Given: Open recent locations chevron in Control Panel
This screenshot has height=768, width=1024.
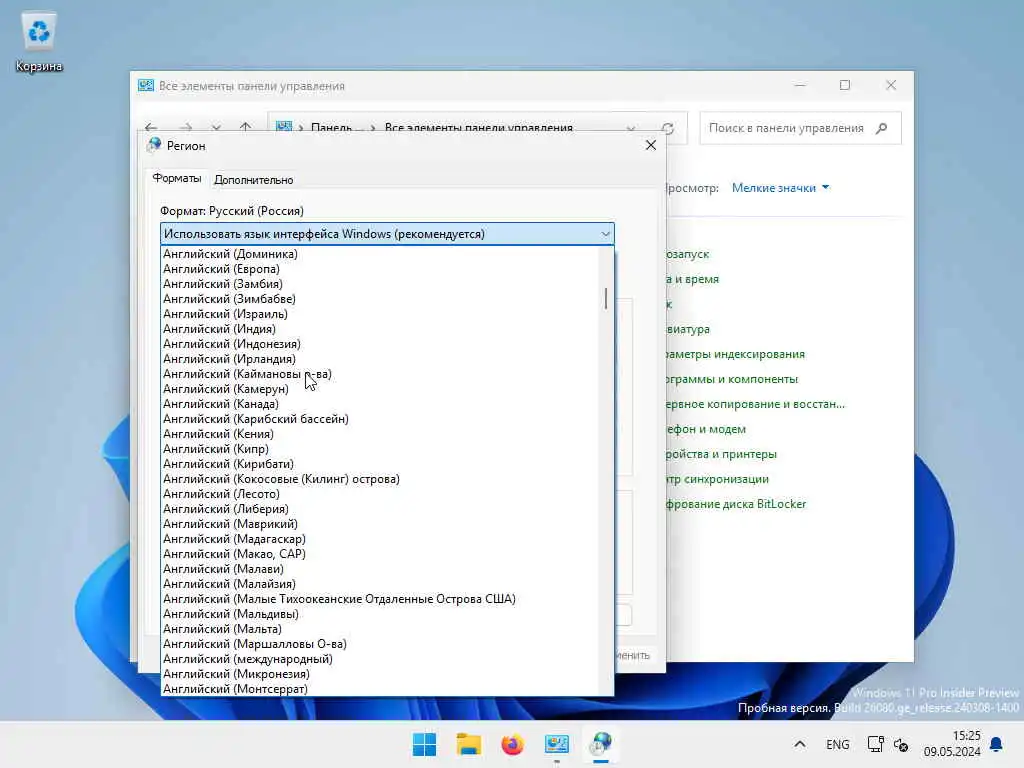Looking at the screenshot, I should point(216,127).
